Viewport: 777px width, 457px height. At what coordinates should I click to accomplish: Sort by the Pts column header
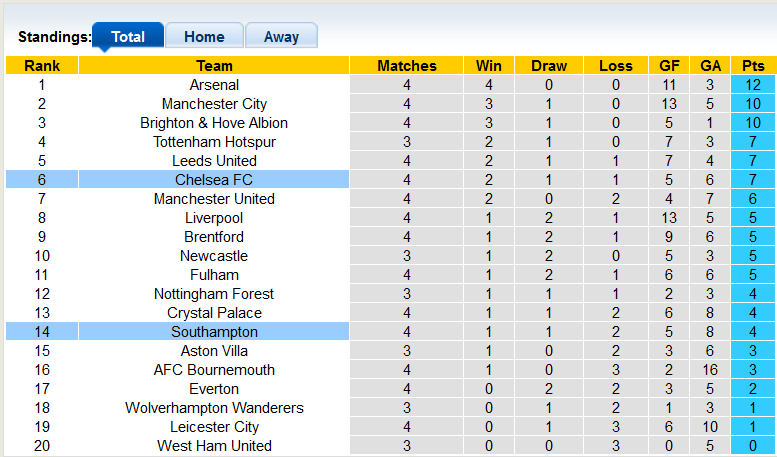[x=753, y=66]
